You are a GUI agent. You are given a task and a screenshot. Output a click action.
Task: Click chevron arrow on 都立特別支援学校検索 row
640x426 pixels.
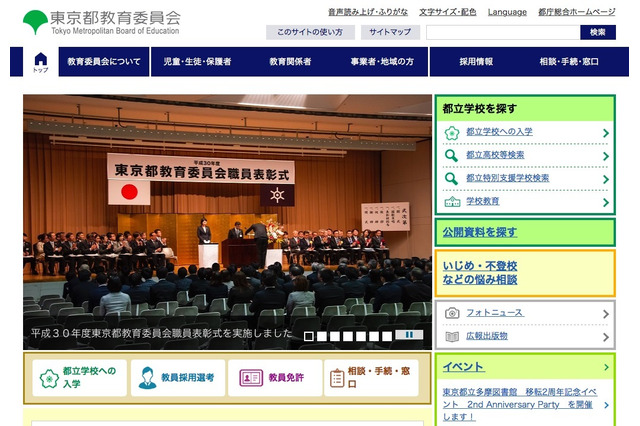pyautogui.click(x=606, y=179)
